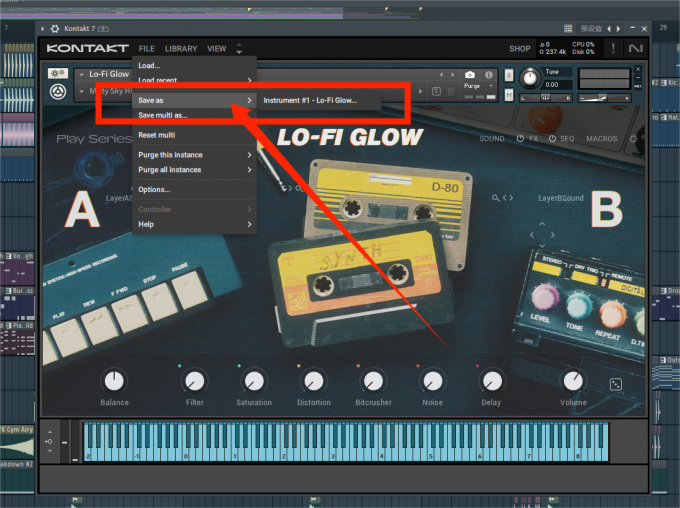Click the Tune value field 0.00
The width and height of the screenshot is (680, 508).
[x=558, y=85]
